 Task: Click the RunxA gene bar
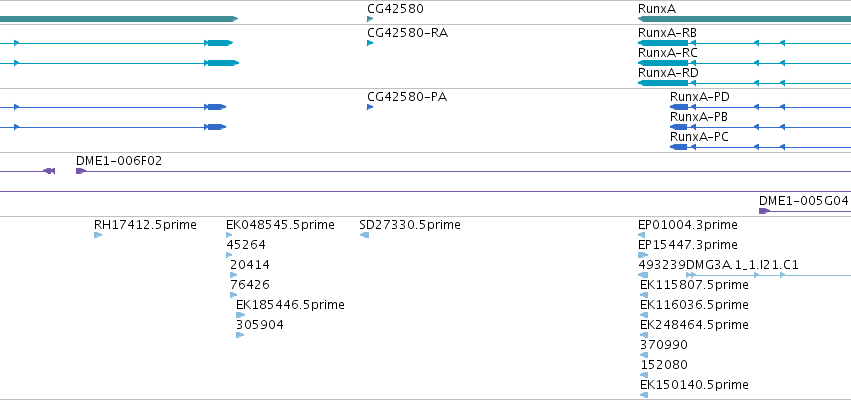744,19
